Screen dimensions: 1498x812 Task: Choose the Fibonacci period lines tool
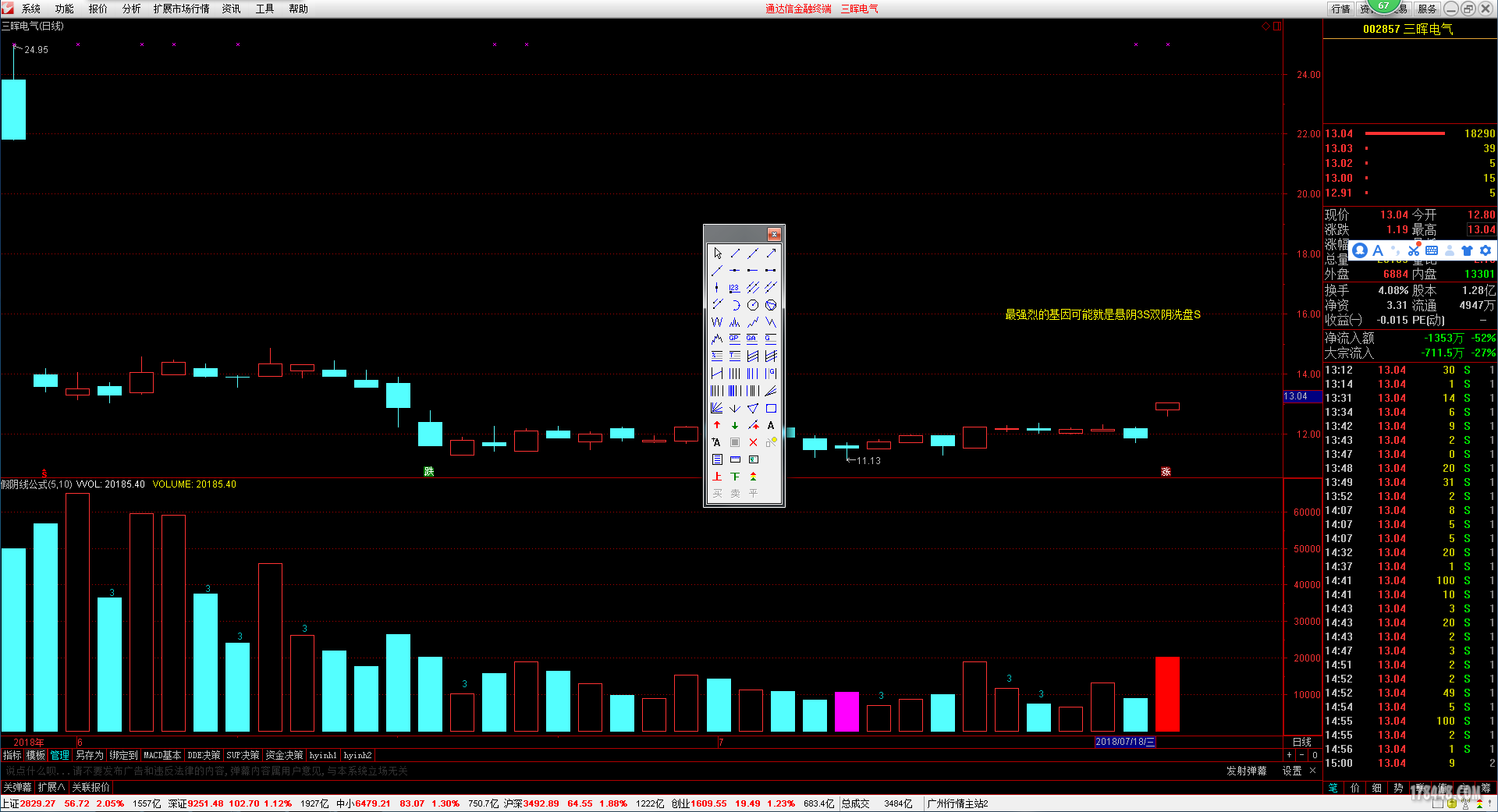point(753,374)
